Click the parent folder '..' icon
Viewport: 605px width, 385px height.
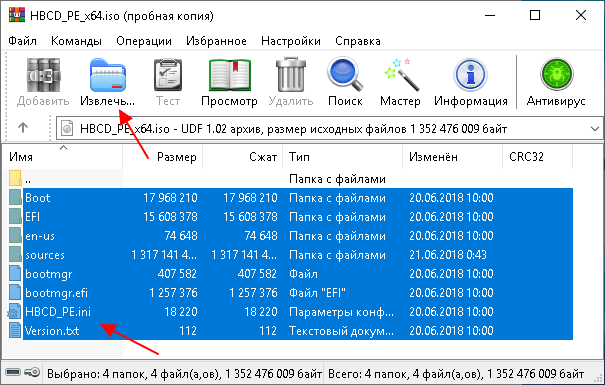(x=15, y=179)
